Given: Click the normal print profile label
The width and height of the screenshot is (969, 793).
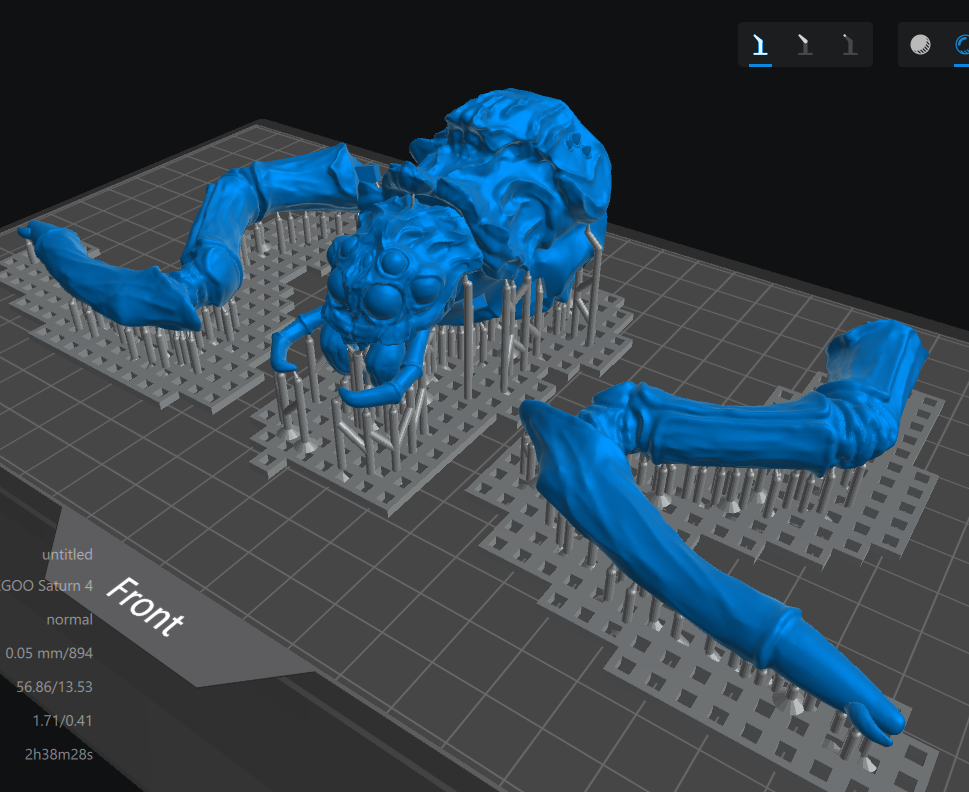Looking at the screenshot, I should click(x=69, y=619).
